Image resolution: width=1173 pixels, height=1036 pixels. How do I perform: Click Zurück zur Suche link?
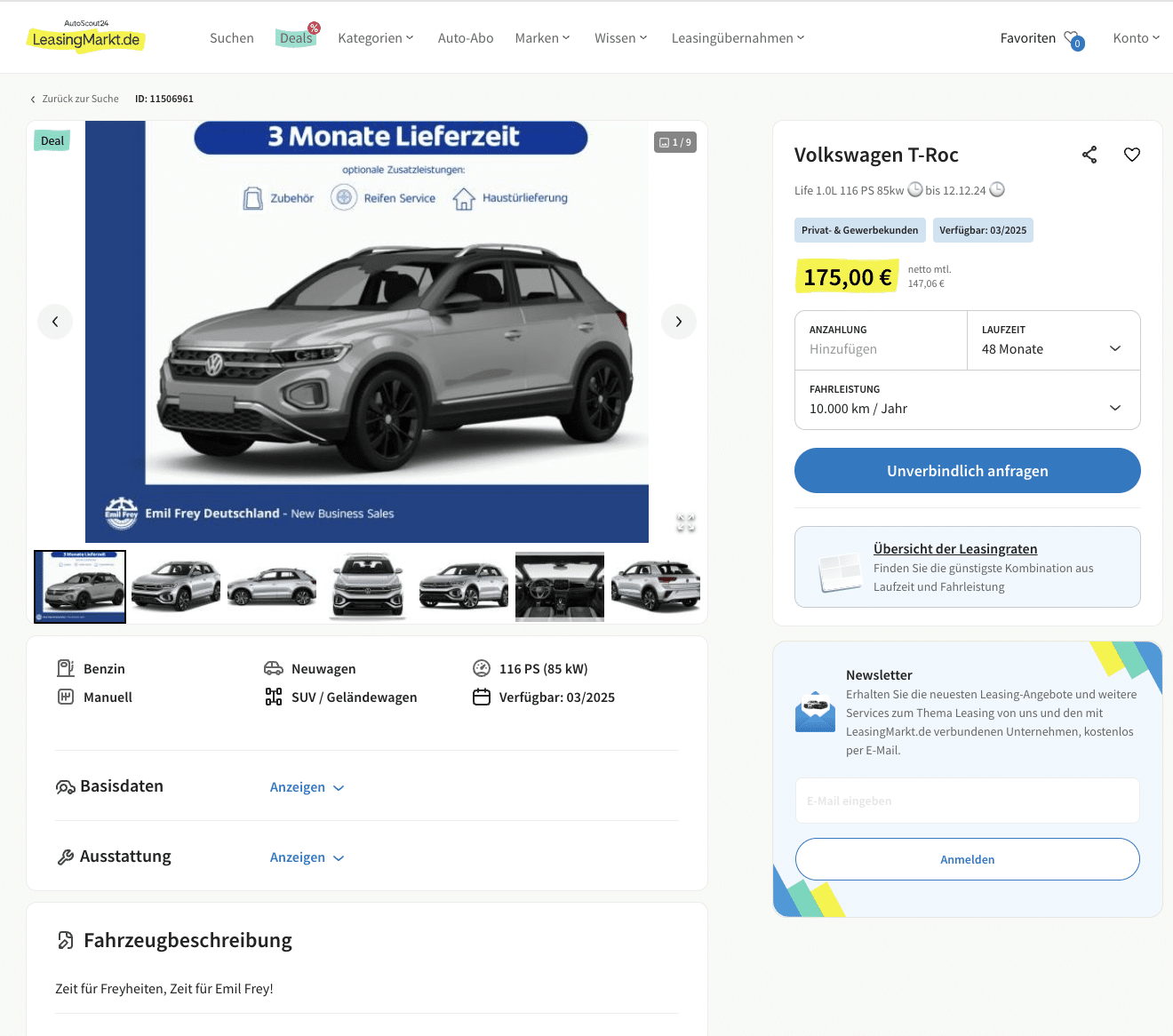[x=75, y=99]
